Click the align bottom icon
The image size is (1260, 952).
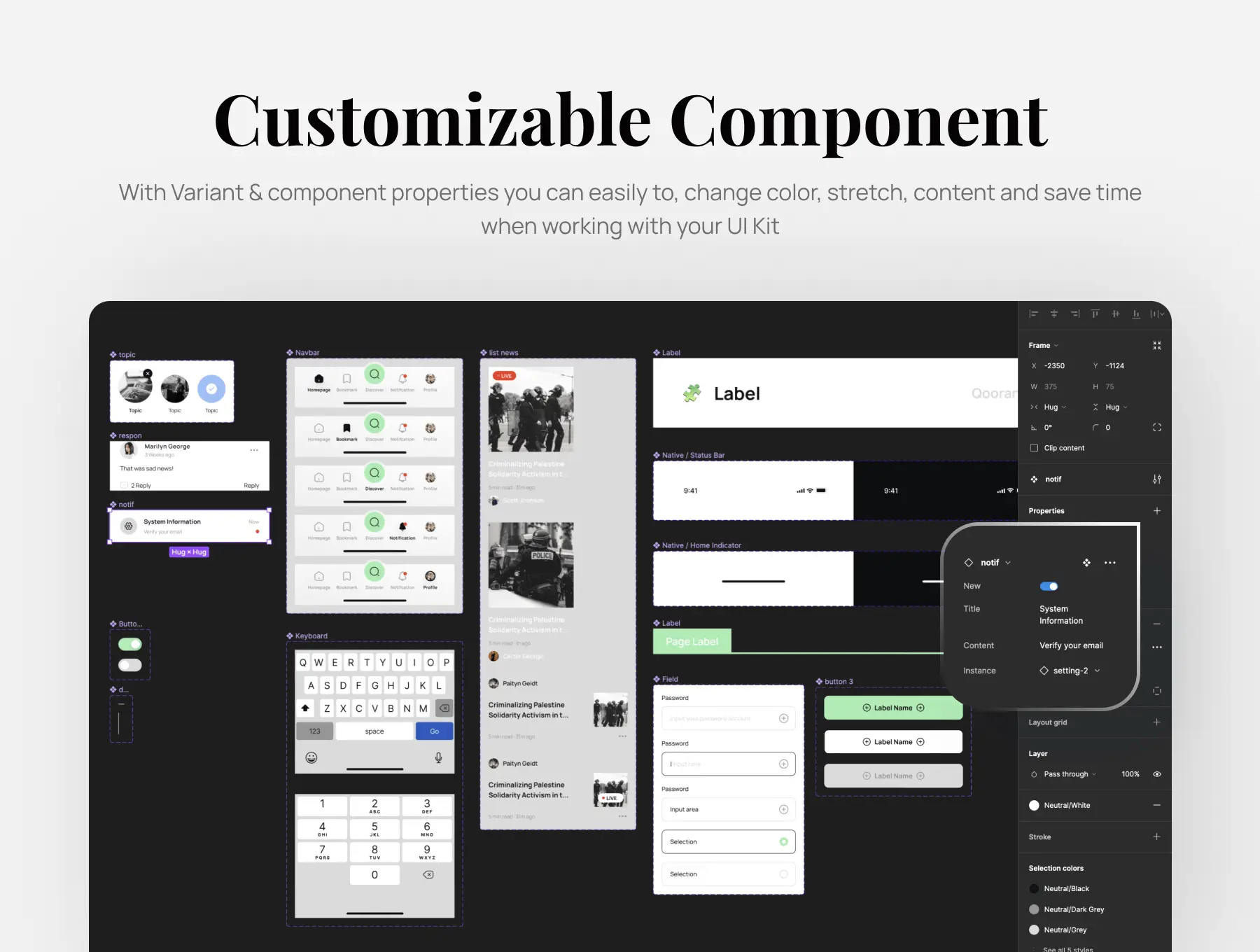1135,314
